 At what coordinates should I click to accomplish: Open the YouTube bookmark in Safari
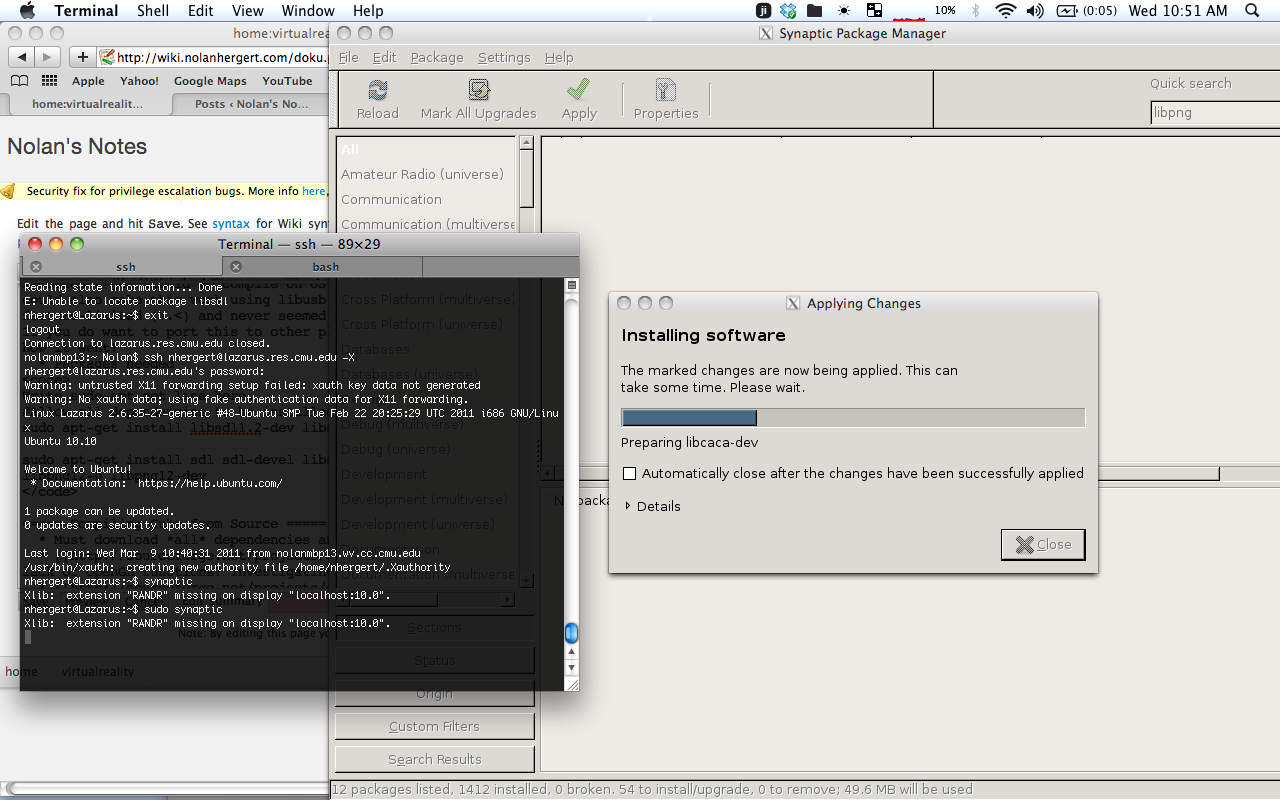point(287,81)
